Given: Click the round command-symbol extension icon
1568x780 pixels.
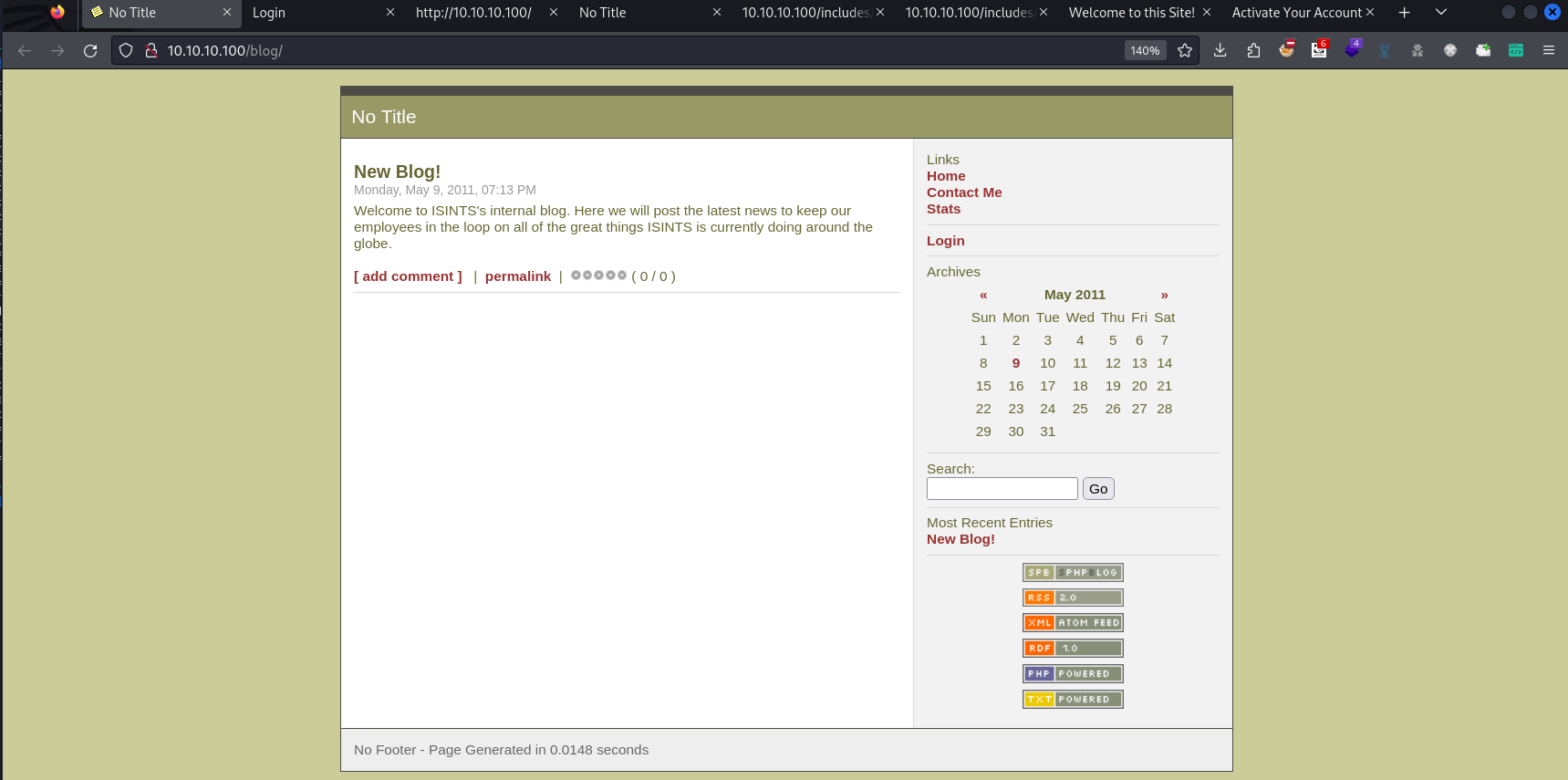Looking at the screenshot, I should [x=1450, y=50].
